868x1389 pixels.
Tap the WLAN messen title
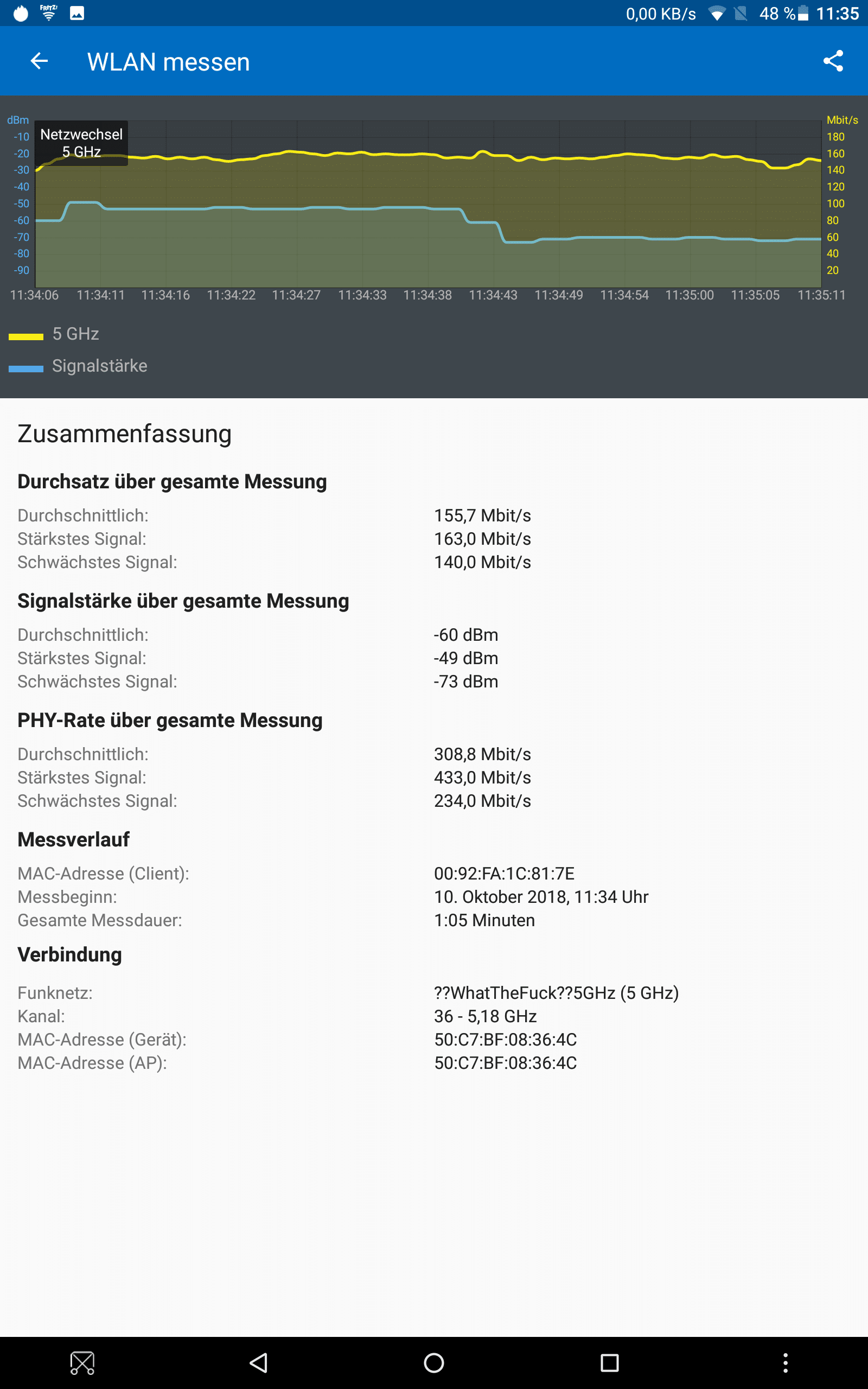point(168,62)
